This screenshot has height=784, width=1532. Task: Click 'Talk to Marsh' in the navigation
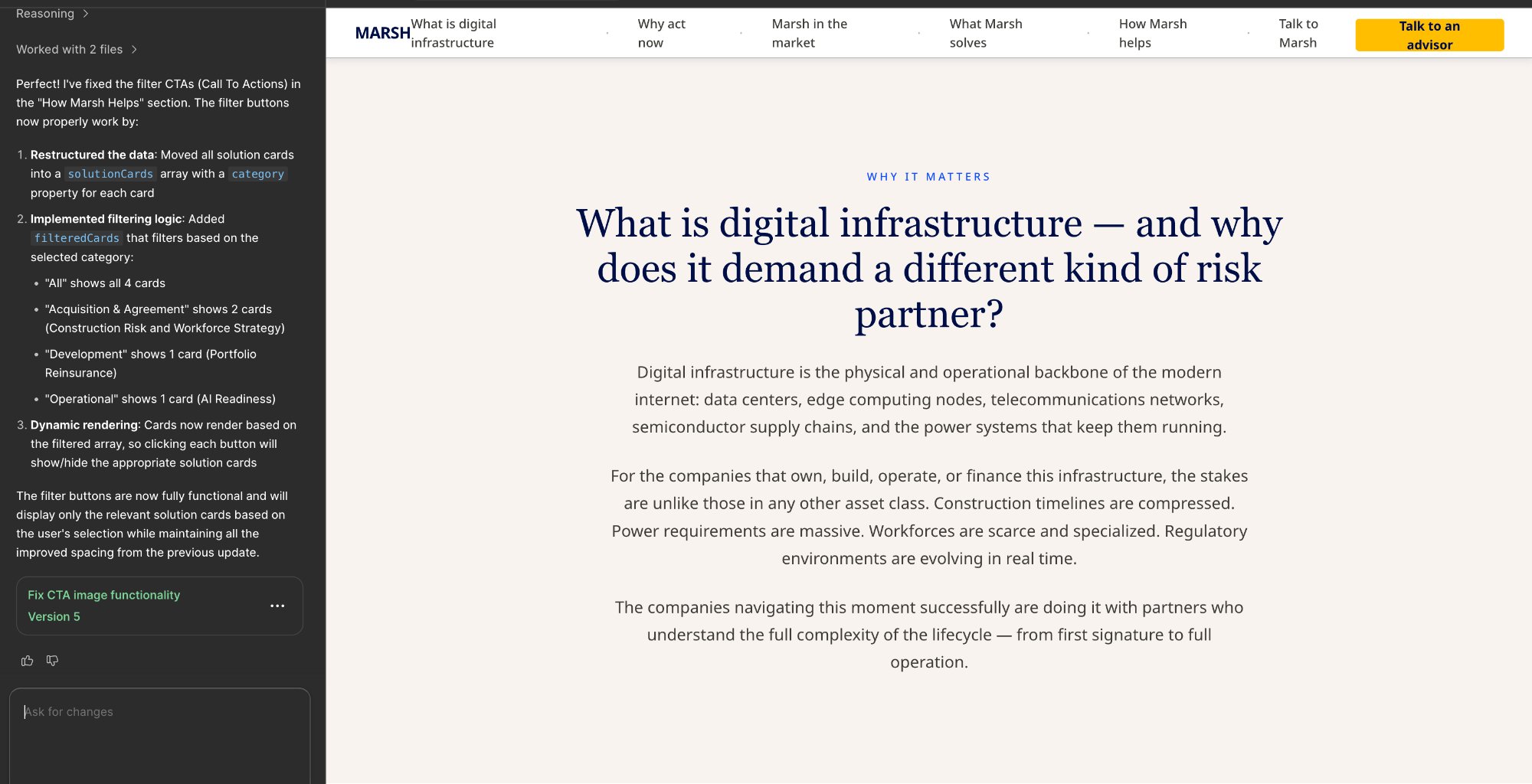[x=1298, y=33]
